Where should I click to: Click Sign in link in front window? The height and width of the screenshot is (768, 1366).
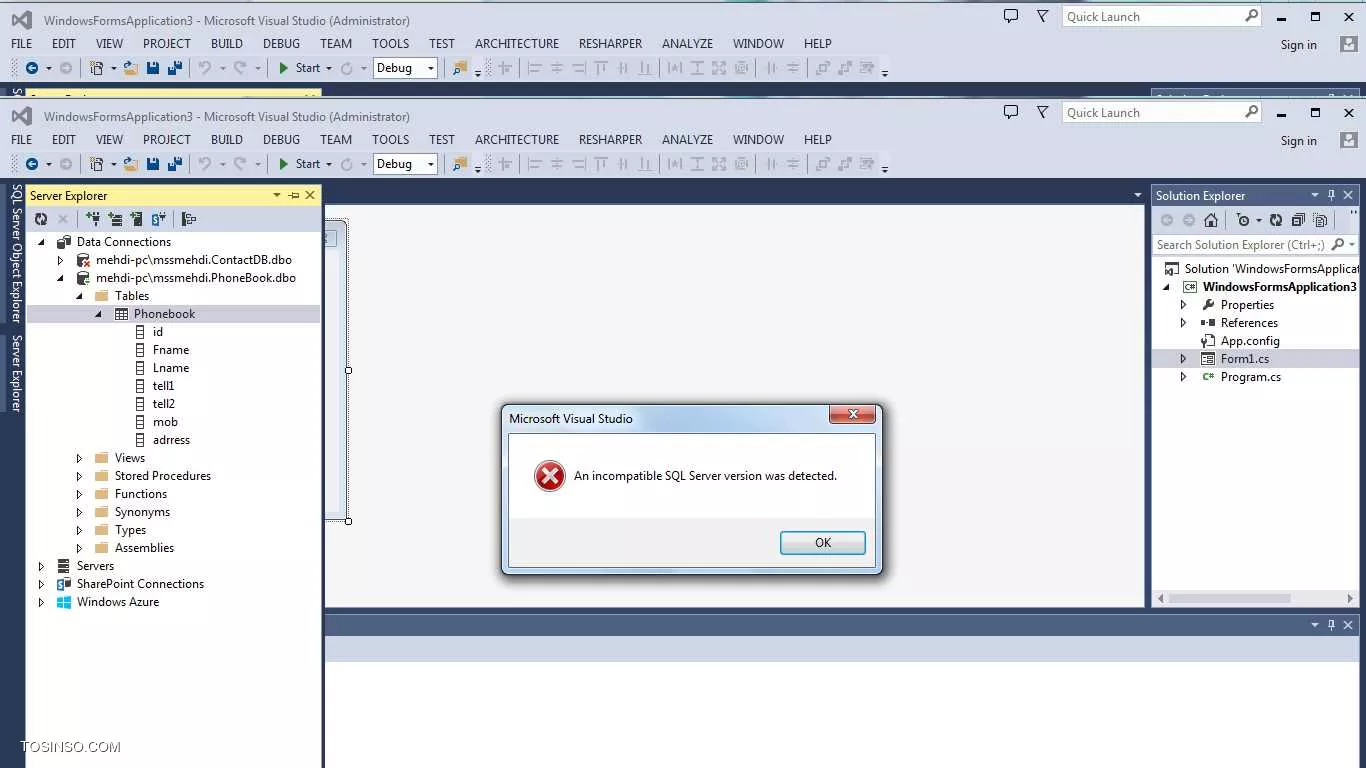[x=1298, y=141]
